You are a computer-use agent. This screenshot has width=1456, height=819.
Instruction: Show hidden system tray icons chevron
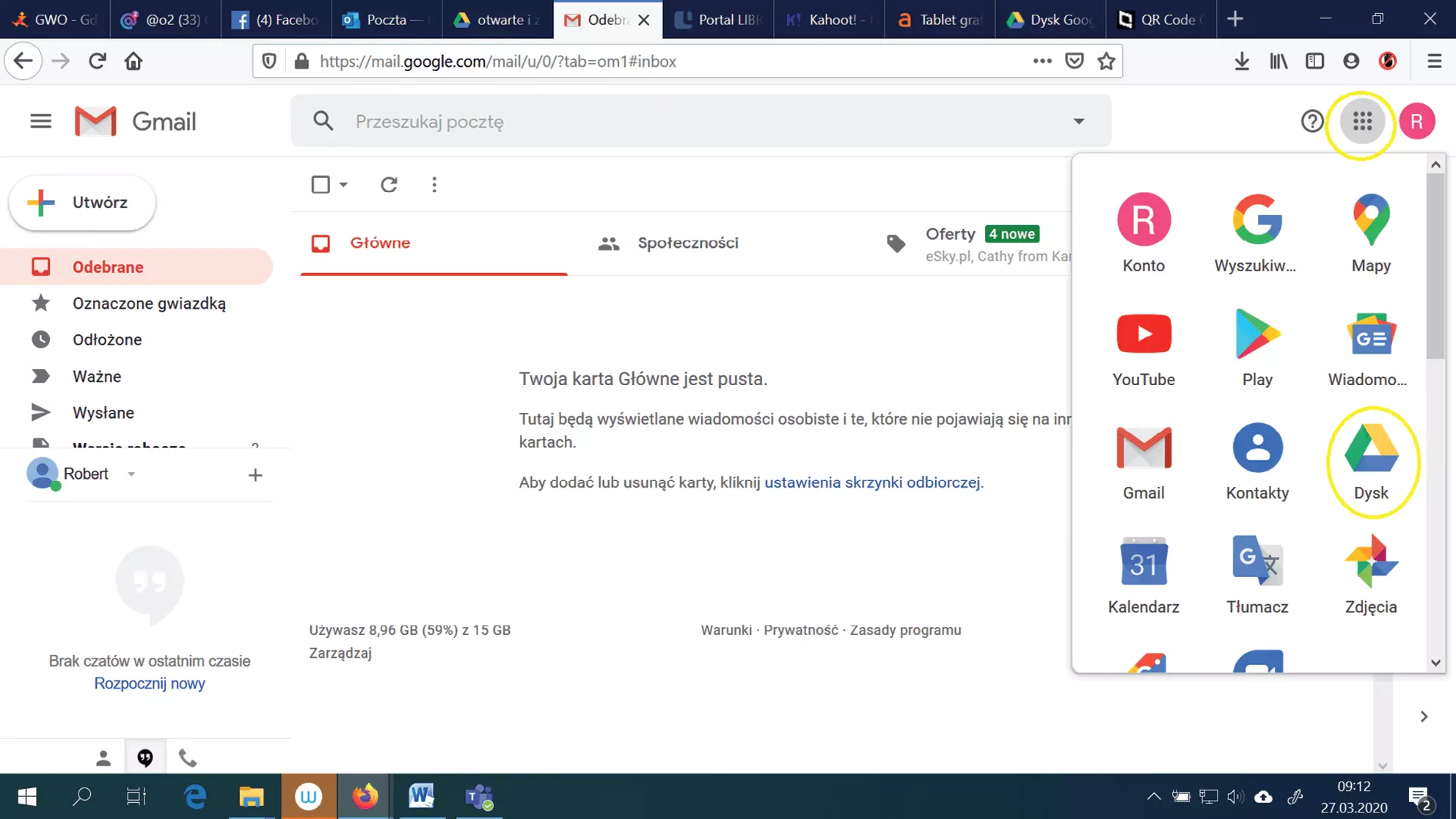coord(1154,796)
